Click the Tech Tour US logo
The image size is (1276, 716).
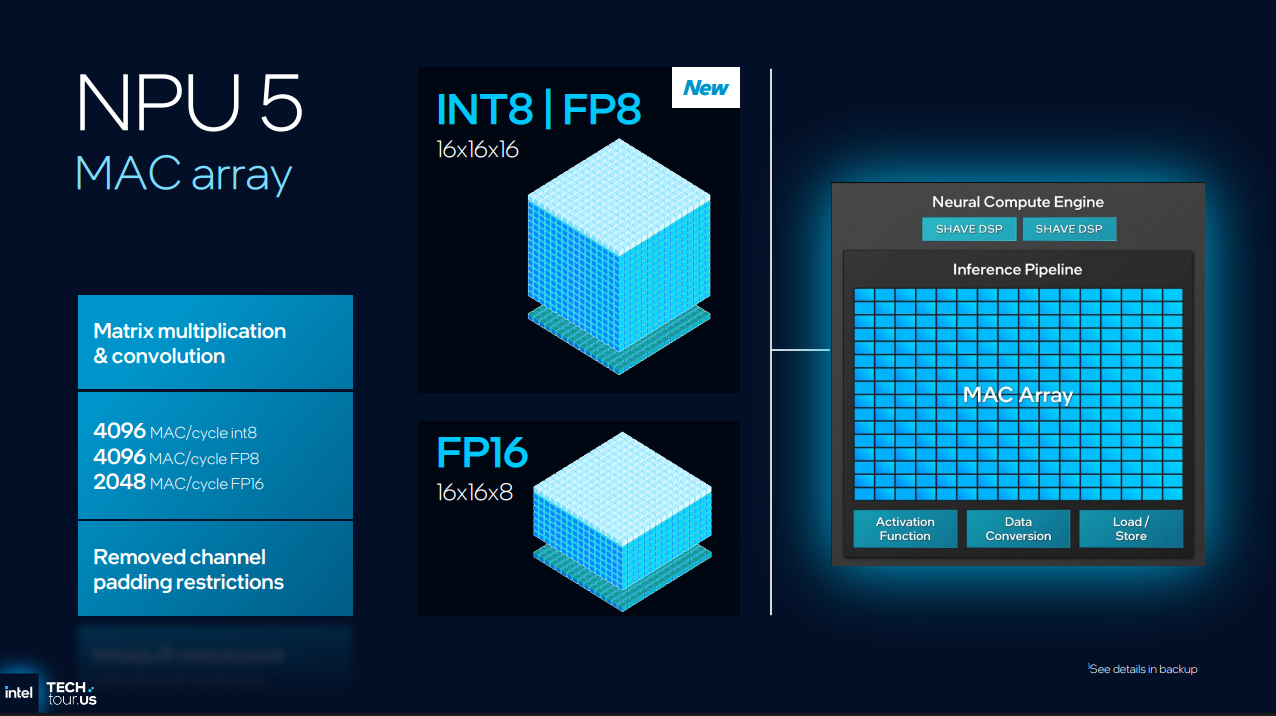point(71,693)
